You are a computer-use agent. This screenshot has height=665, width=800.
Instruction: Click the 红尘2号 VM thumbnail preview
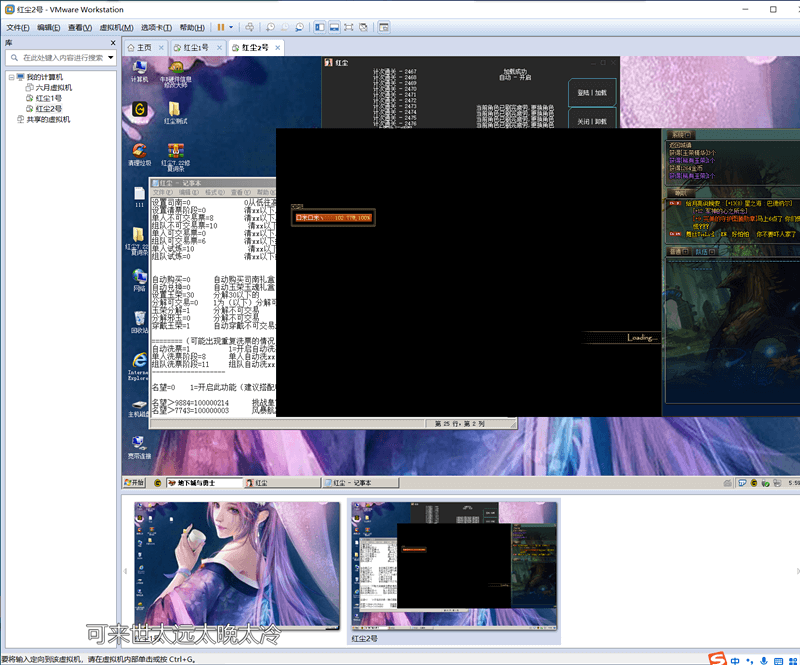tap(454, 565)
